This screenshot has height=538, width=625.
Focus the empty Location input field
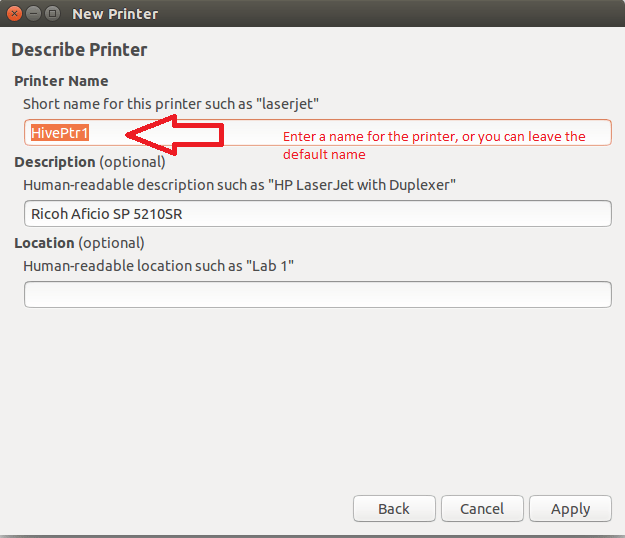pos(318,295)
